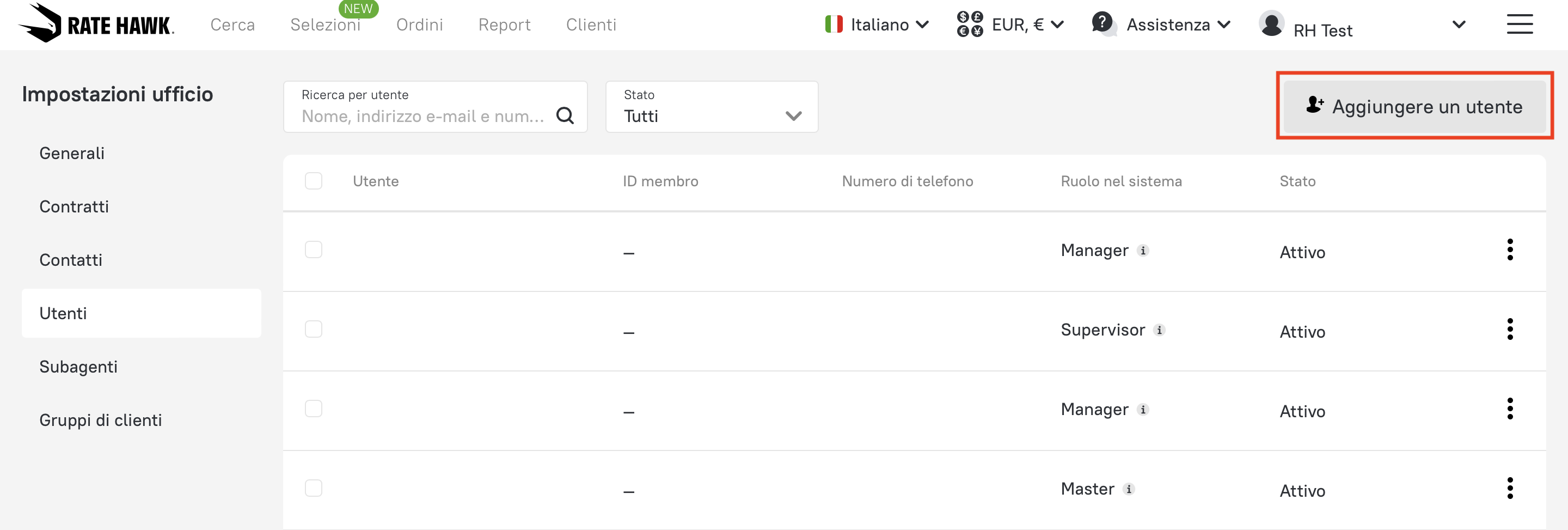Open the Ordini menu item
This screenshot has width=1568, height=530.
[x=419, y=25]
